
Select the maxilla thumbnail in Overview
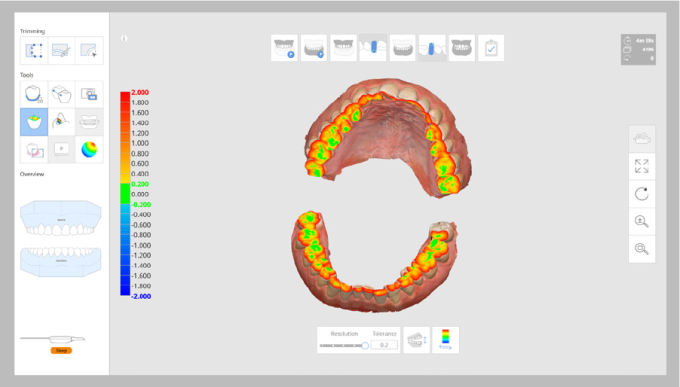click(x=61, y=218)
